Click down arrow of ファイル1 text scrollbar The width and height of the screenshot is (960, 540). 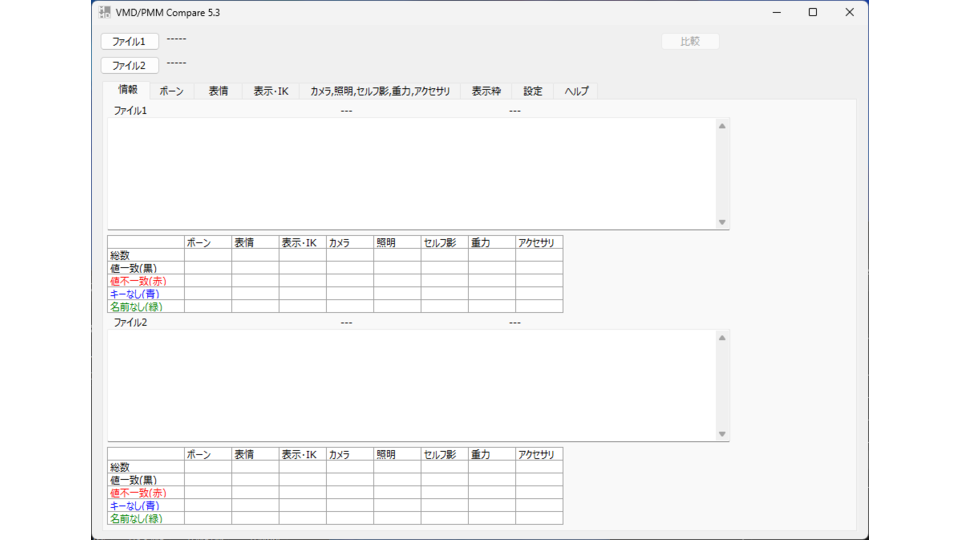click(x=722, y=222)
